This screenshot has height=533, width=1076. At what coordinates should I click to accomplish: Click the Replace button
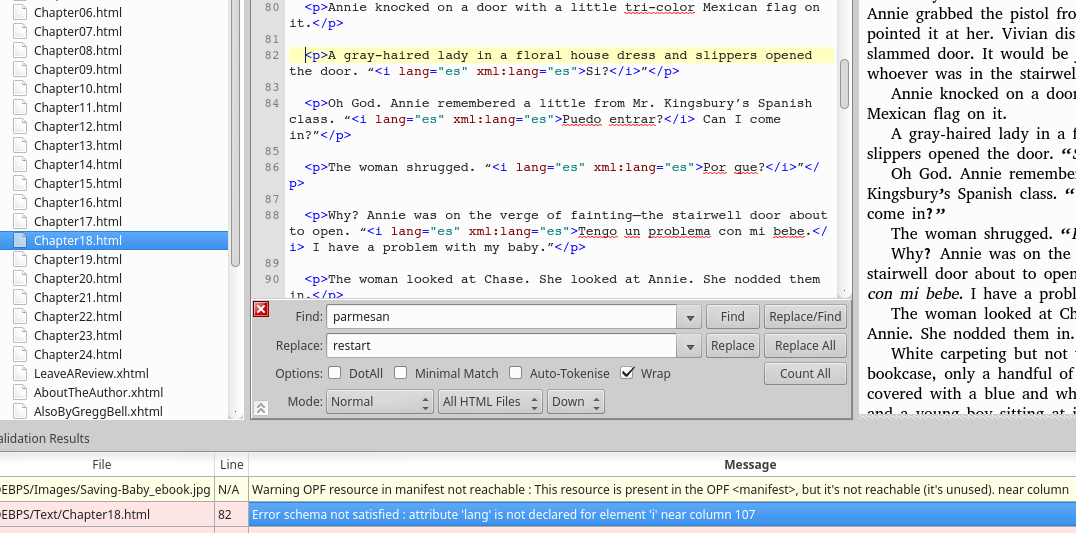point(732,346)
